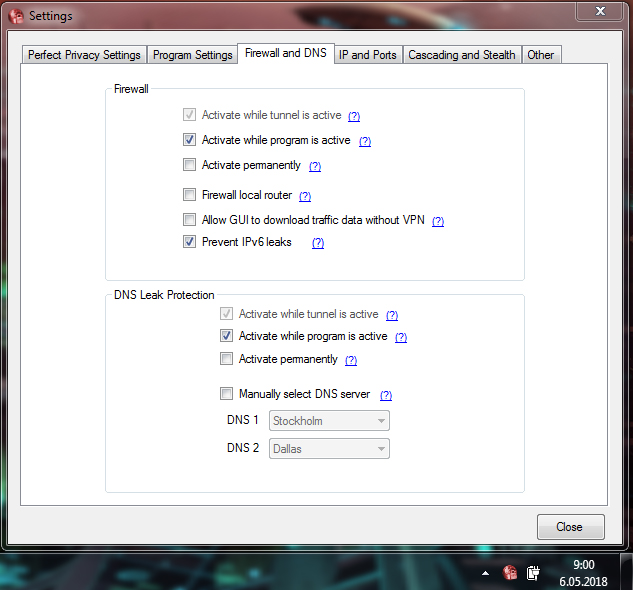Image resolution: width=633 pixels, height=590 pixels.
Task: Show hidden tray icons arrow
Action: click(486, 573)
